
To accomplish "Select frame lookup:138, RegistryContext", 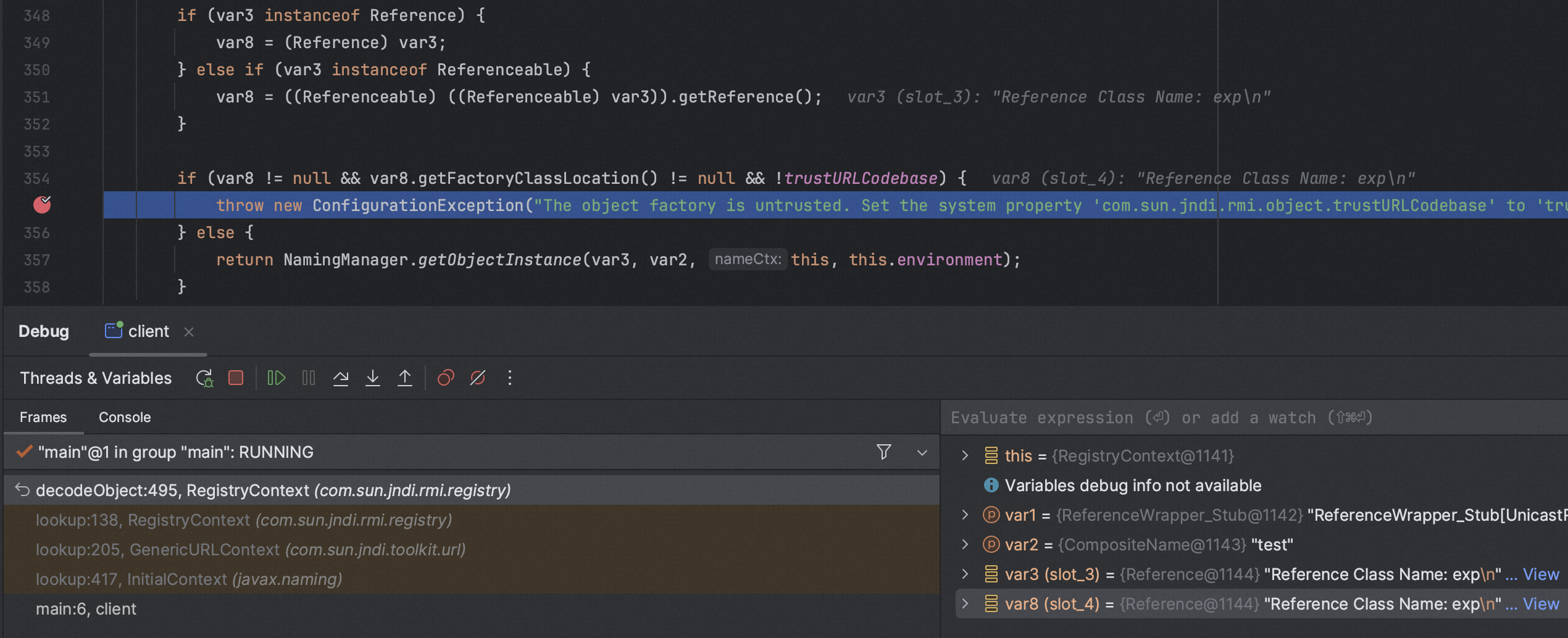I will point(472,520).
